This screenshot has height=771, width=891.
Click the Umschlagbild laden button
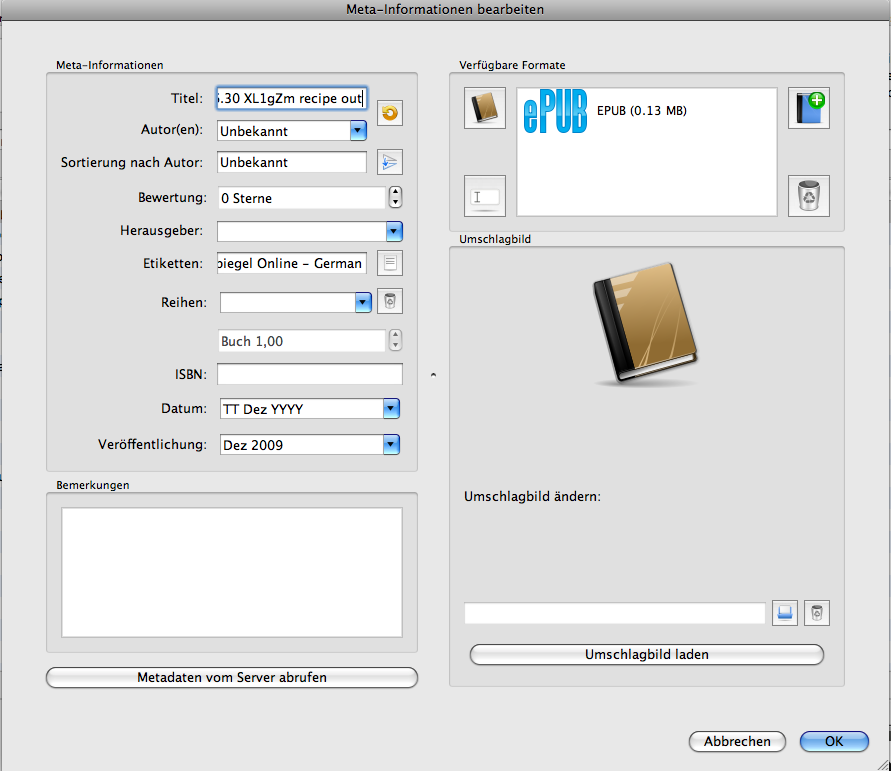click(x=647, y=655)
